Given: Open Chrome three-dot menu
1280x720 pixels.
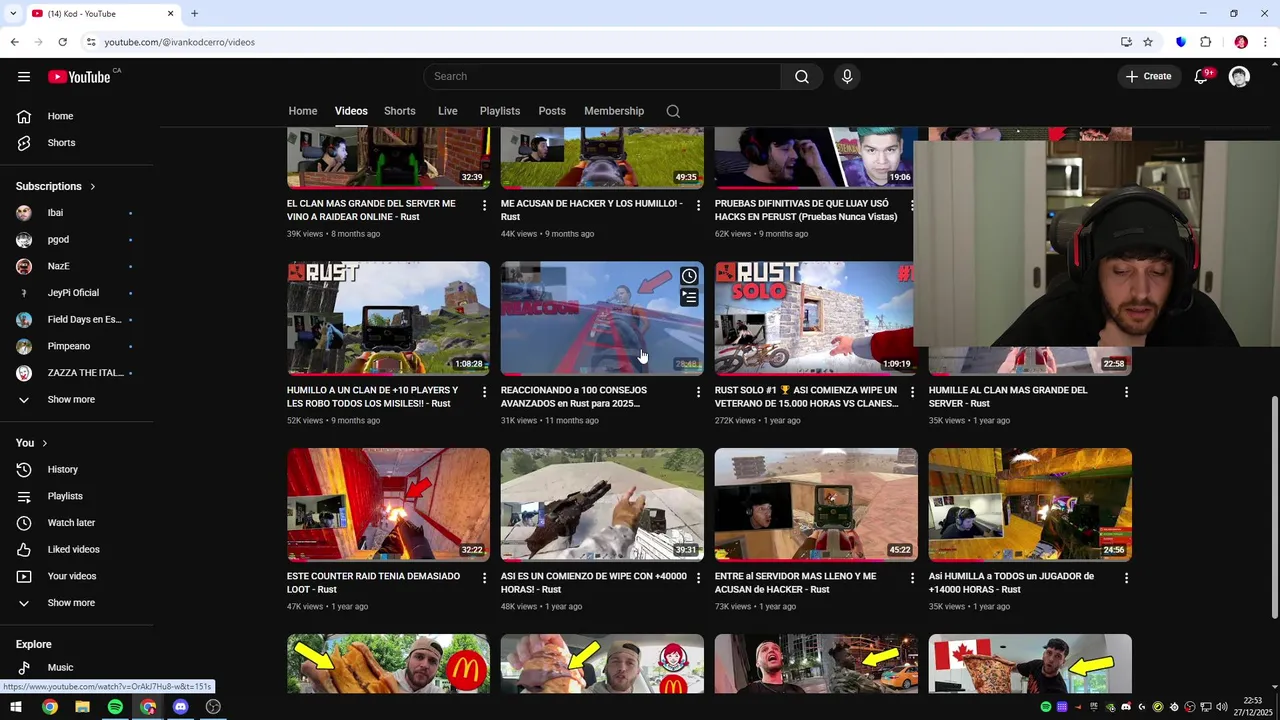Looking at the screenshot, I should [1266, 42].
